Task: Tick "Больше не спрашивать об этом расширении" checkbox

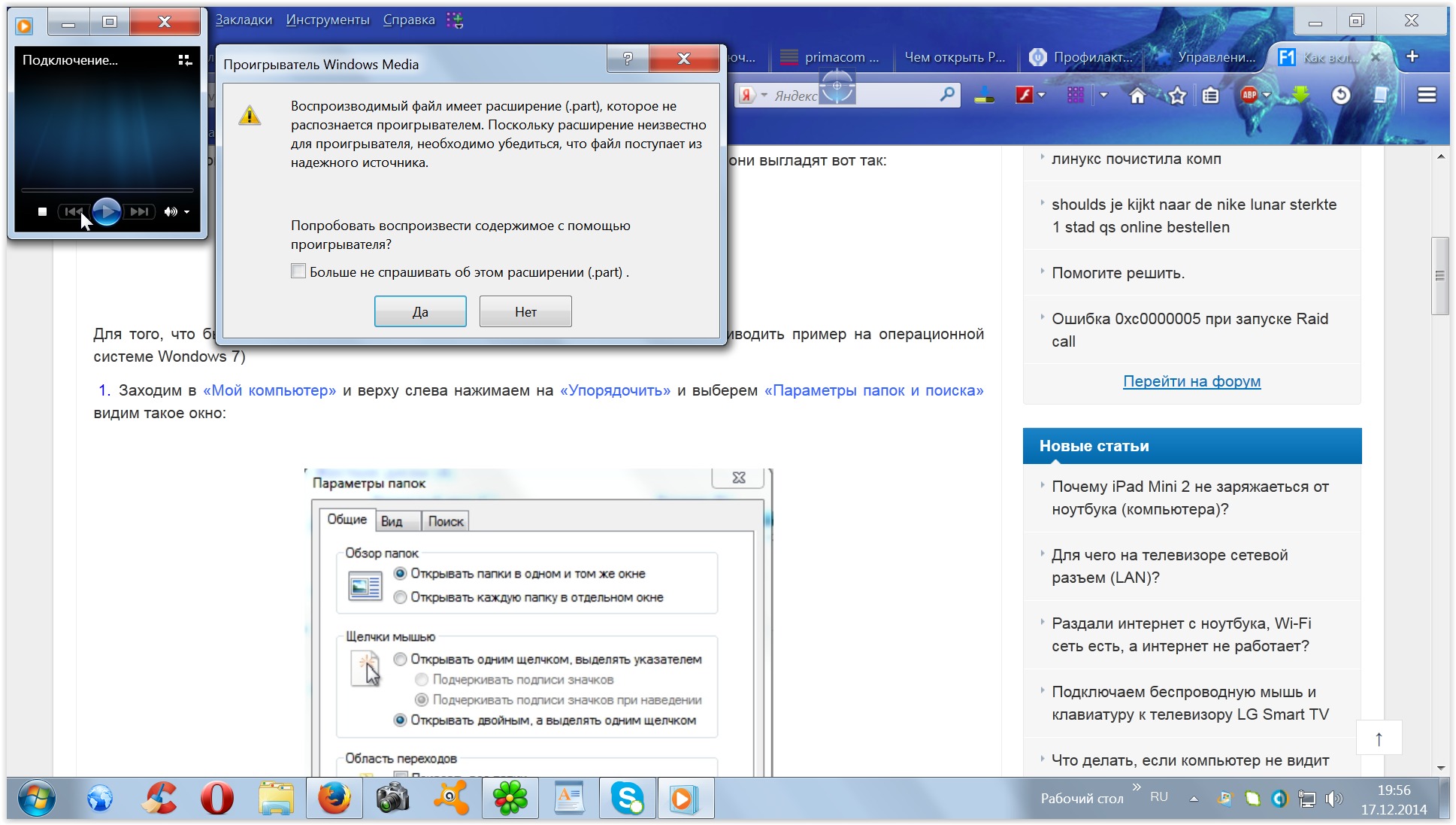Action: [298, 271]
